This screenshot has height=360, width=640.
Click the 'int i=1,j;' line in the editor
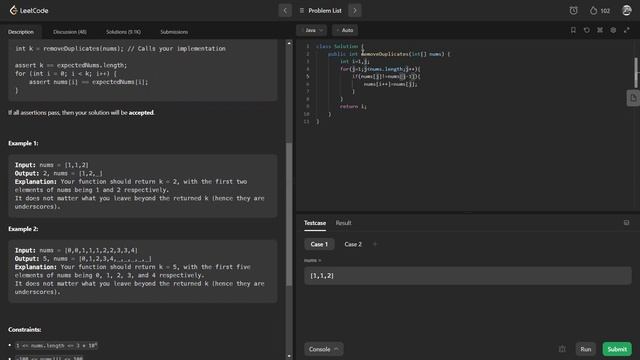coord(355,61)
